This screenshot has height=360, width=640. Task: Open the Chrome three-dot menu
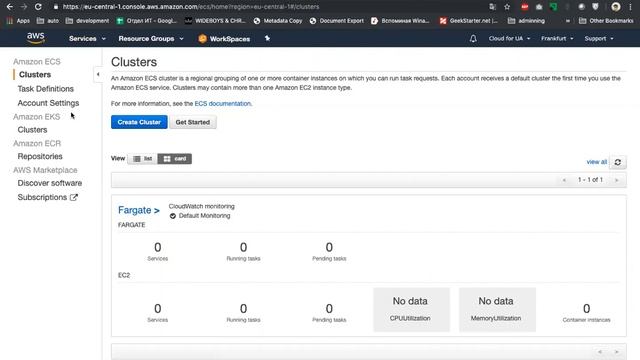pos(630,7)
